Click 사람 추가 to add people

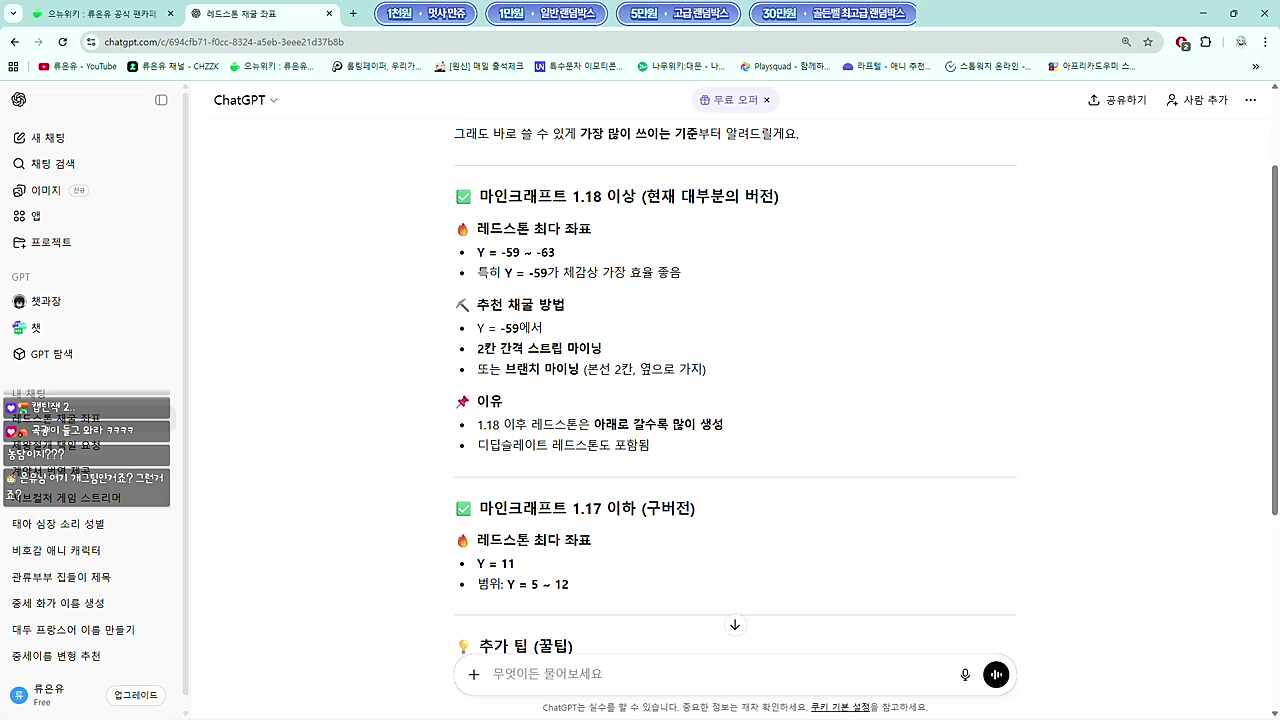pos(1196,100)
